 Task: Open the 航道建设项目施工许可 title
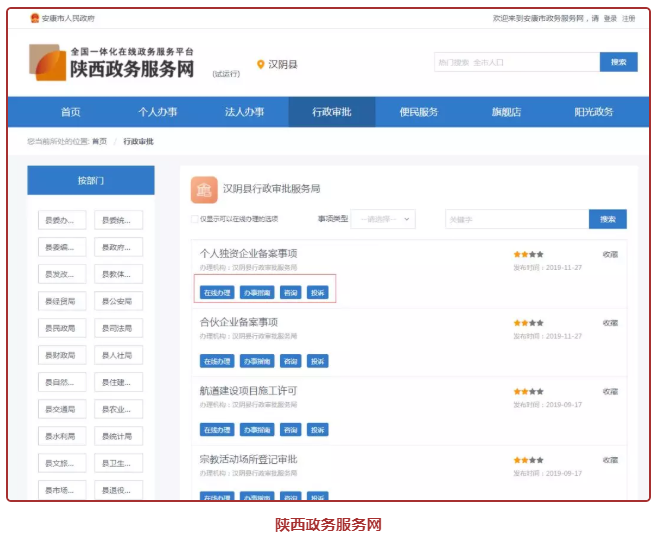click(248, 391)
